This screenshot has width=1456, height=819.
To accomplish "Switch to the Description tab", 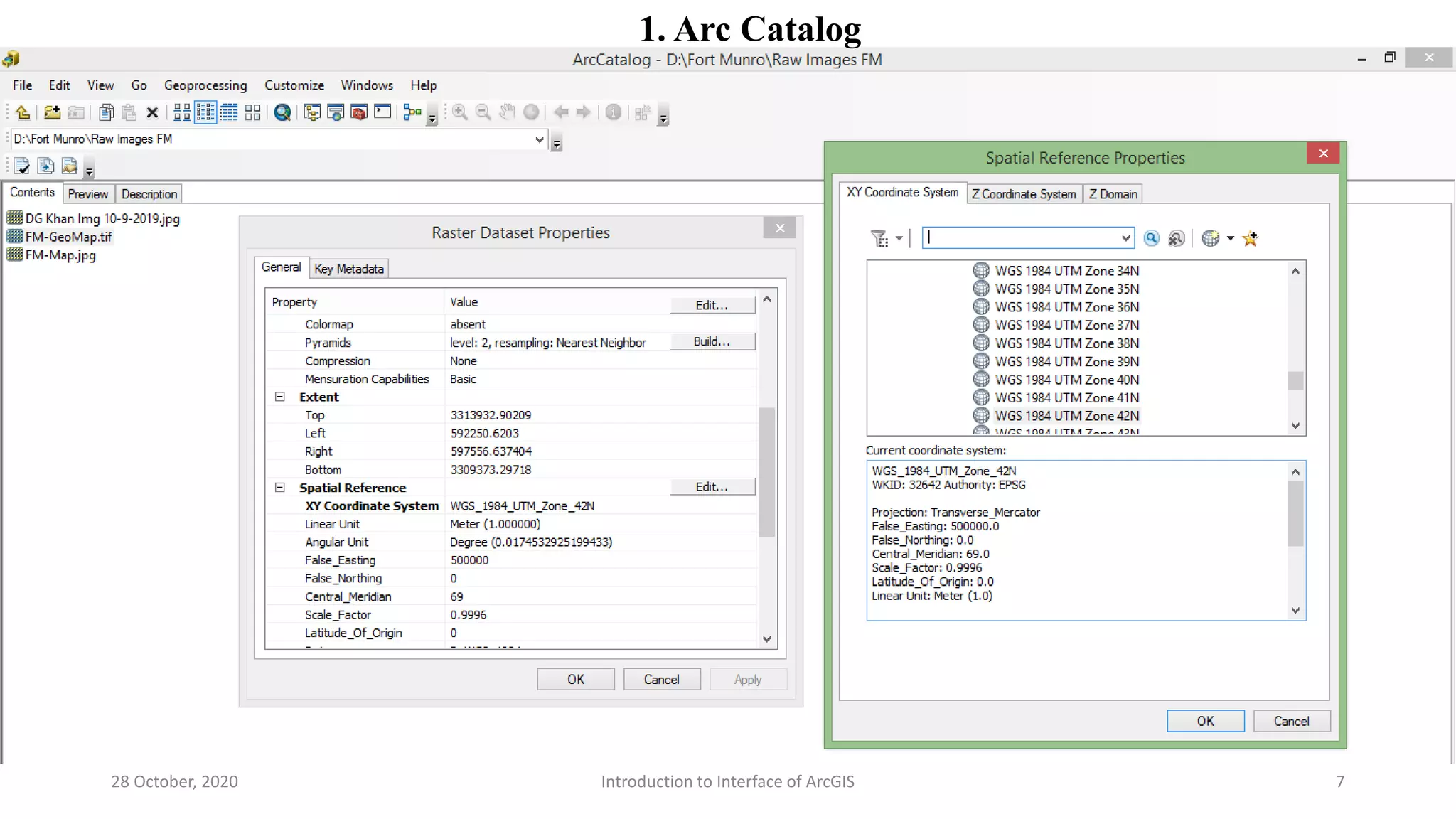I will 149,194.
